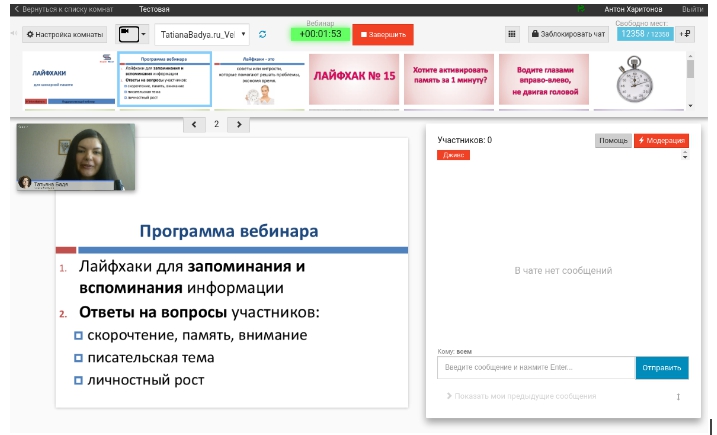
Task: Open the Модерация panel
Action: [662, 140]
